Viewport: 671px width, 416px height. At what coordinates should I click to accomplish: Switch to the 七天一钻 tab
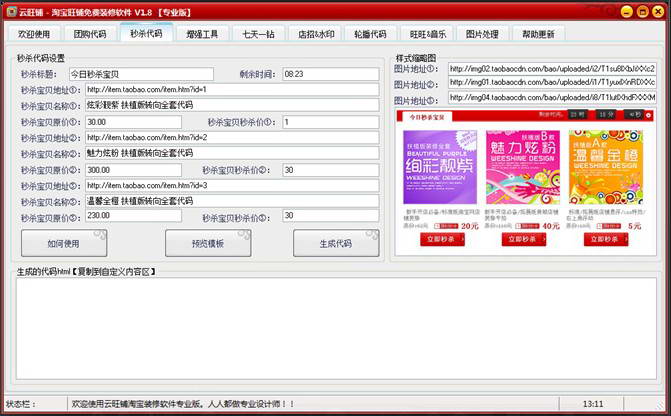point(258,34)
